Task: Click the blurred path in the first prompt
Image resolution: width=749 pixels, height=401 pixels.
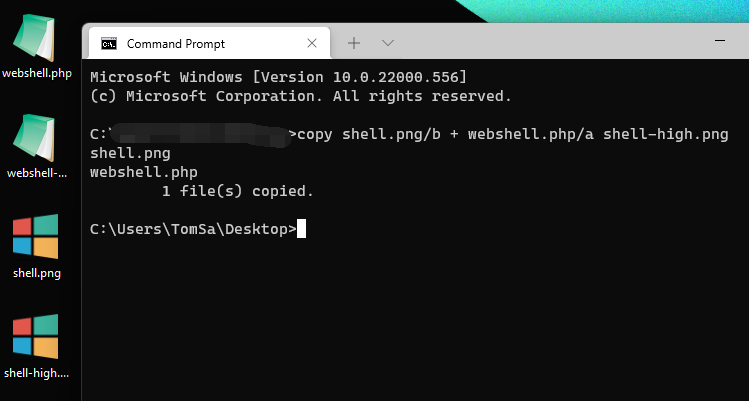Action: (201, 135)
